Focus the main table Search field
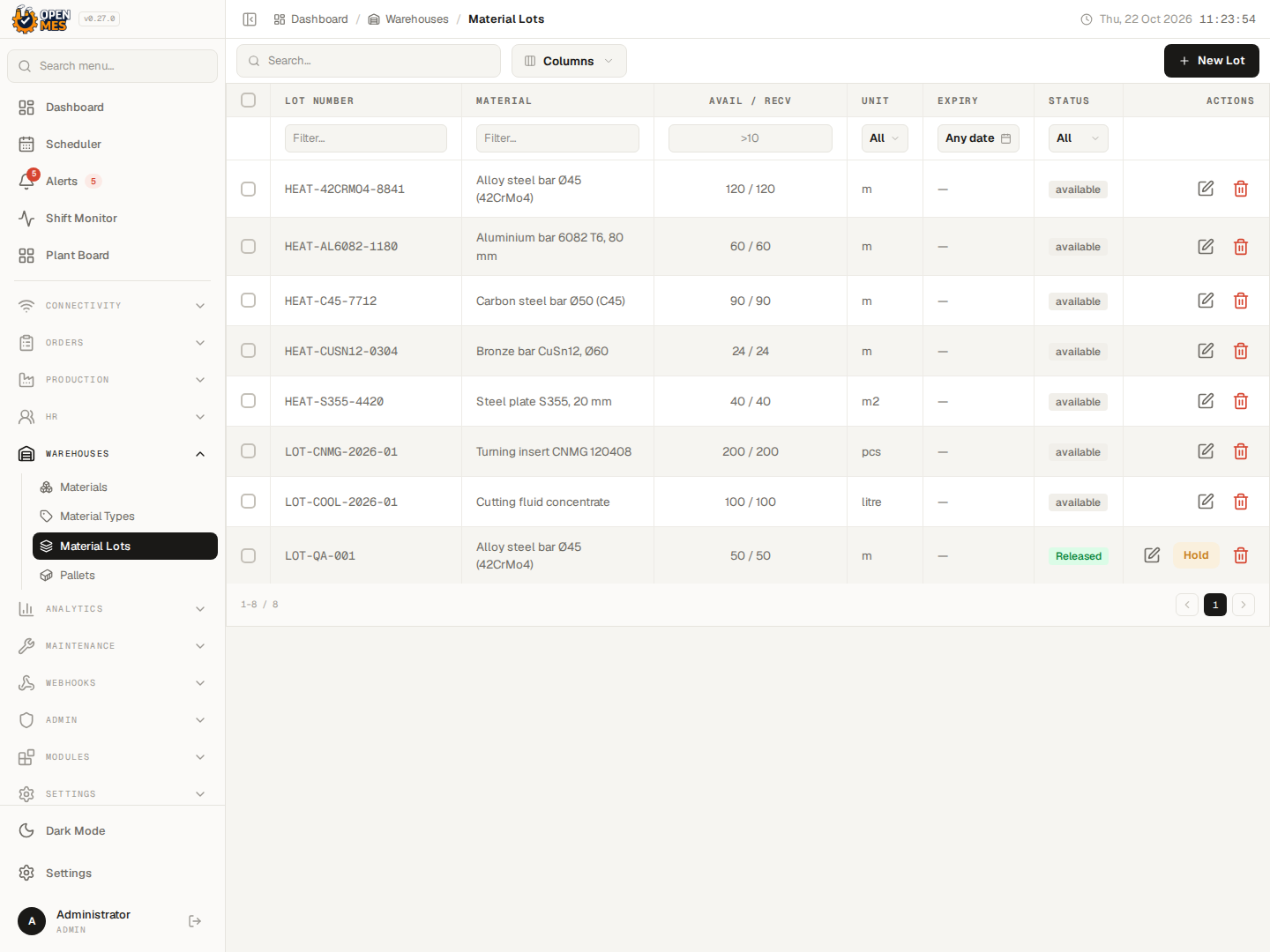This screenshot has height=952, width=1270. point(369,61)
